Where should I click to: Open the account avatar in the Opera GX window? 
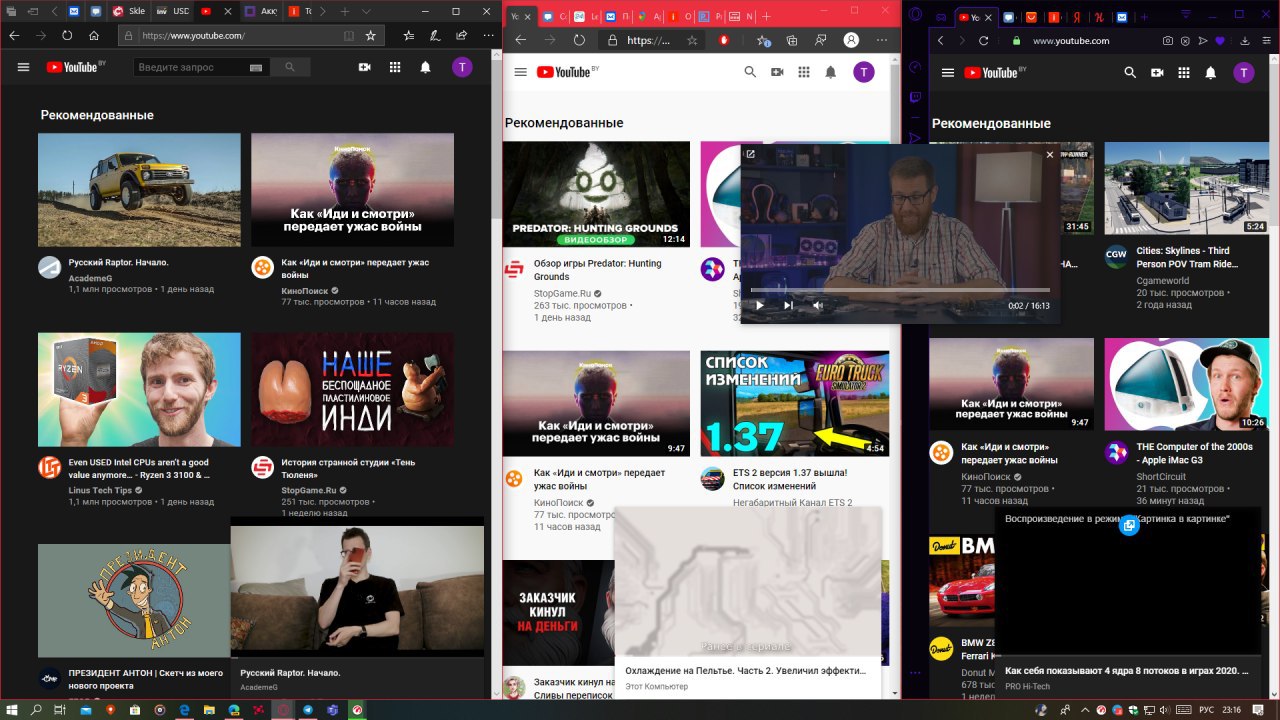click(x=1243, y=72)
